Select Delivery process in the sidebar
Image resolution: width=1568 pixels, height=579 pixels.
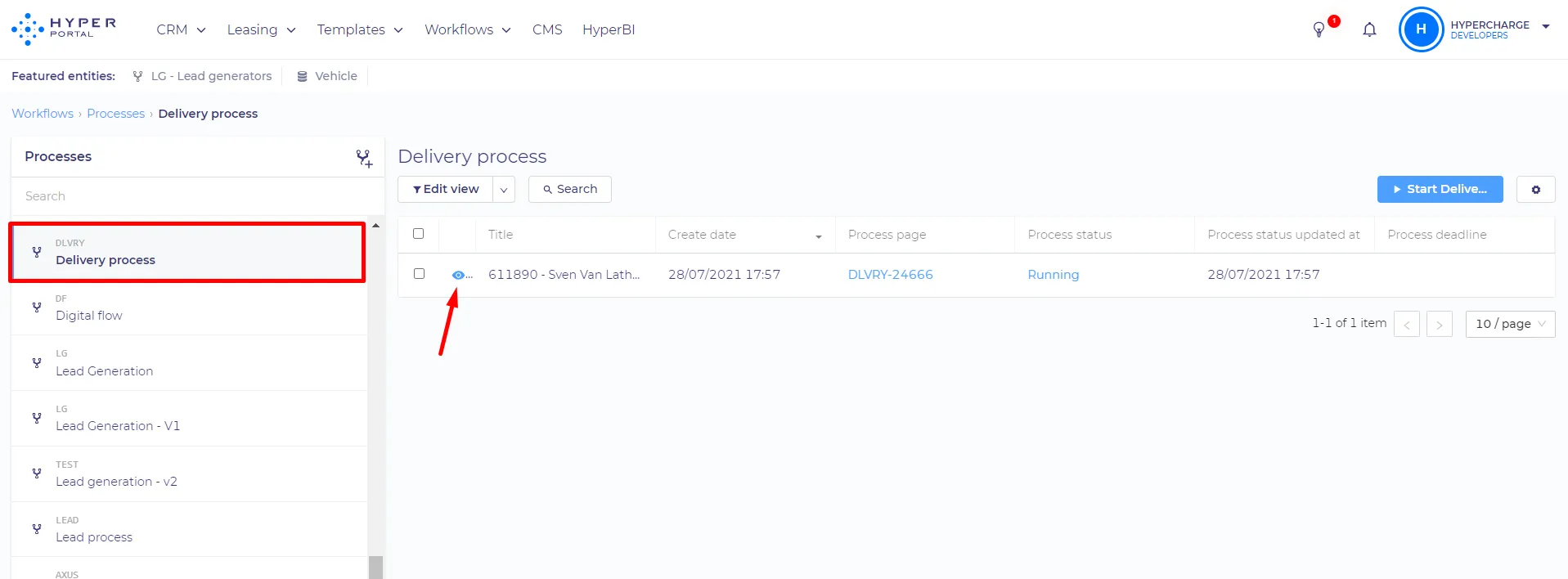(x=187, y=252)
